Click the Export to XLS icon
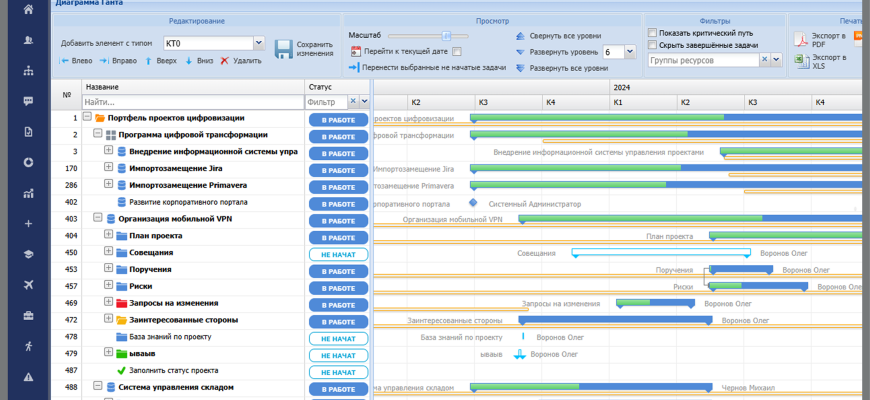 [x=802, y=62]
